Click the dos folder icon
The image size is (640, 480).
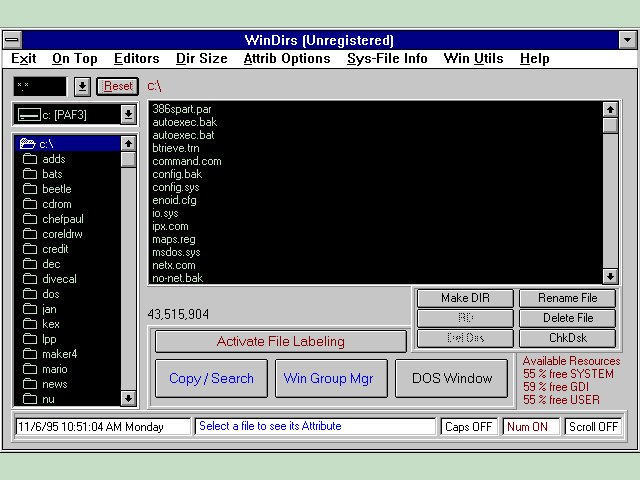click(30, 294)
